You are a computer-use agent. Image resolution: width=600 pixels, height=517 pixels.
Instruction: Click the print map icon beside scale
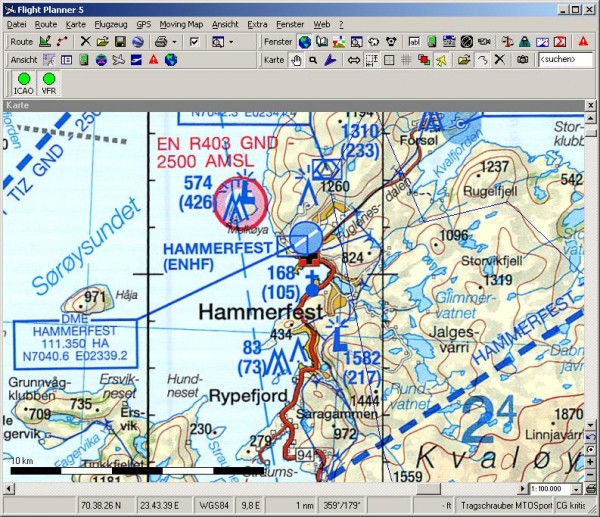[590, 489]
